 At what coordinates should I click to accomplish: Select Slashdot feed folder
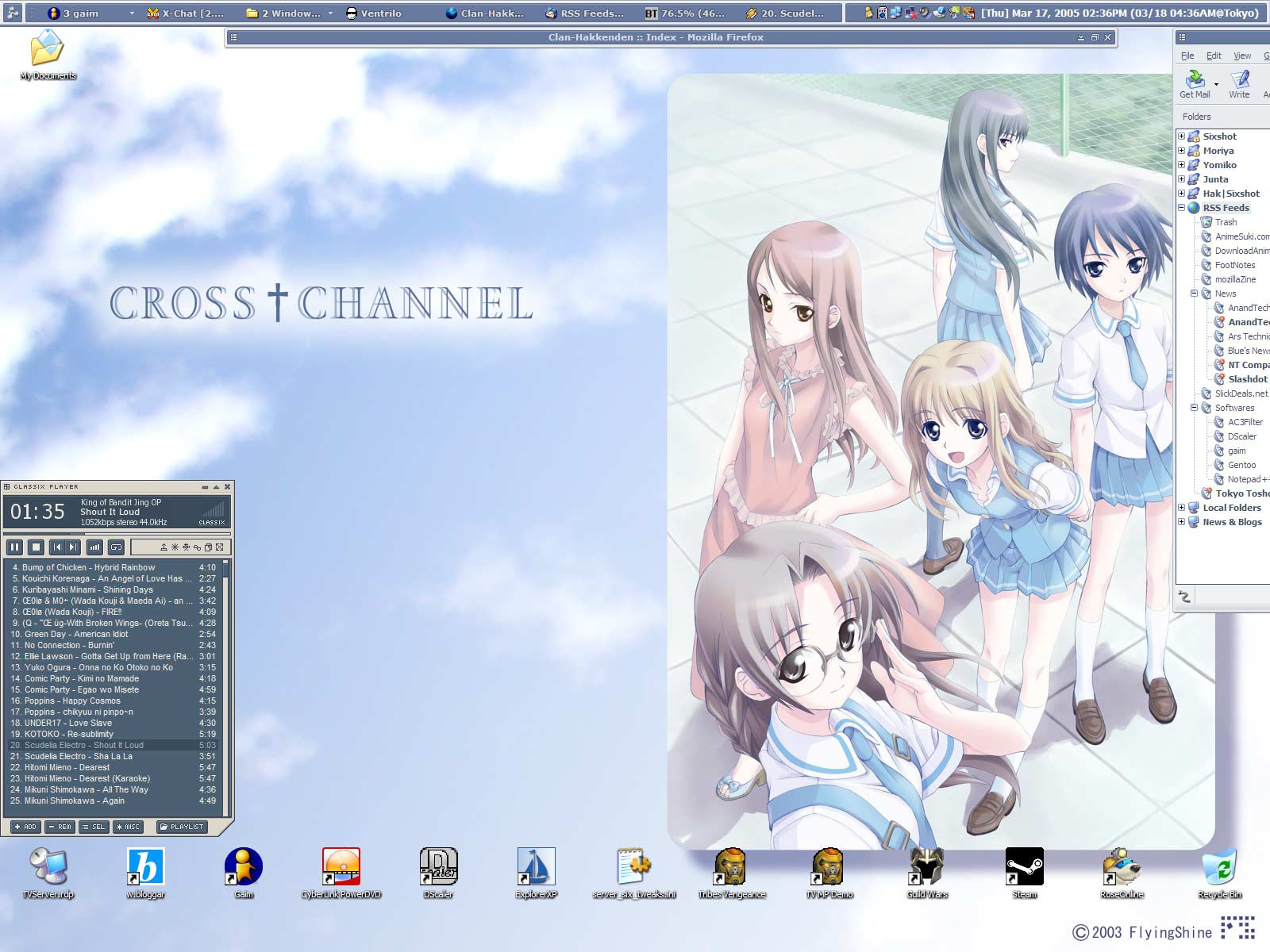click(x=1241, y=379)
